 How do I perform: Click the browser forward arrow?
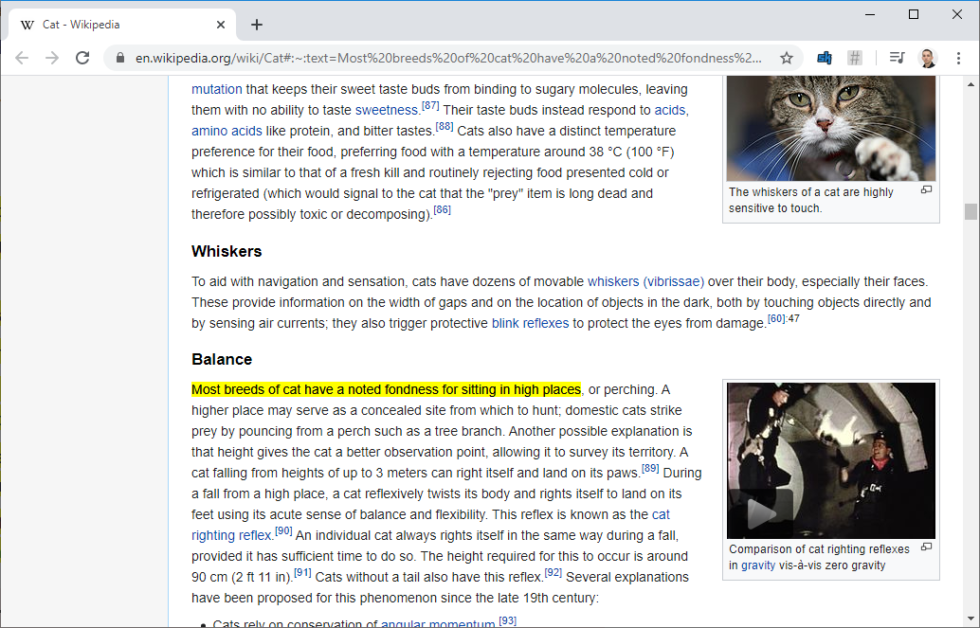[x=52, y=58]
